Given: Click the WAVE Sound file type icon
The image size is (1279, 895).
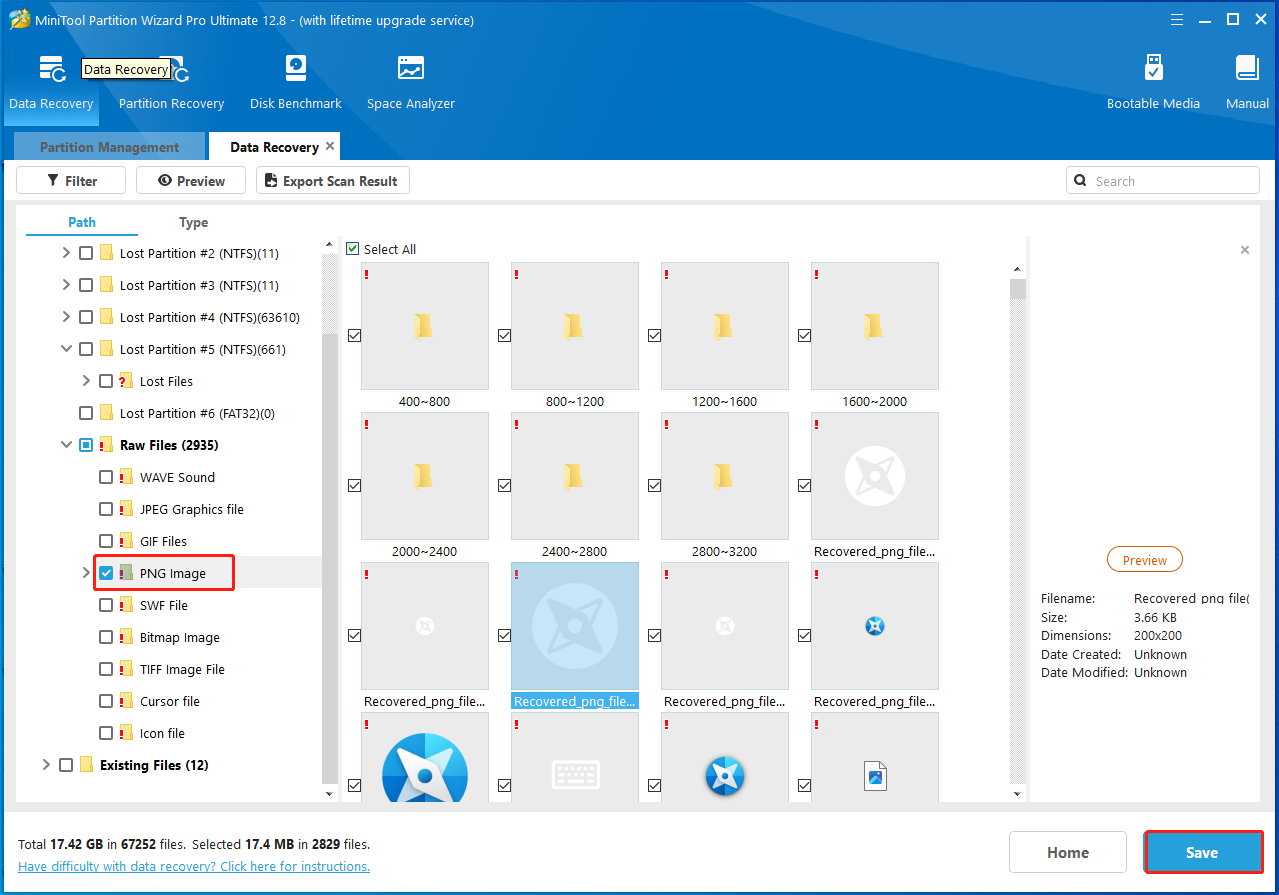Looking at the screenshot, I should (x=126, y=477).
